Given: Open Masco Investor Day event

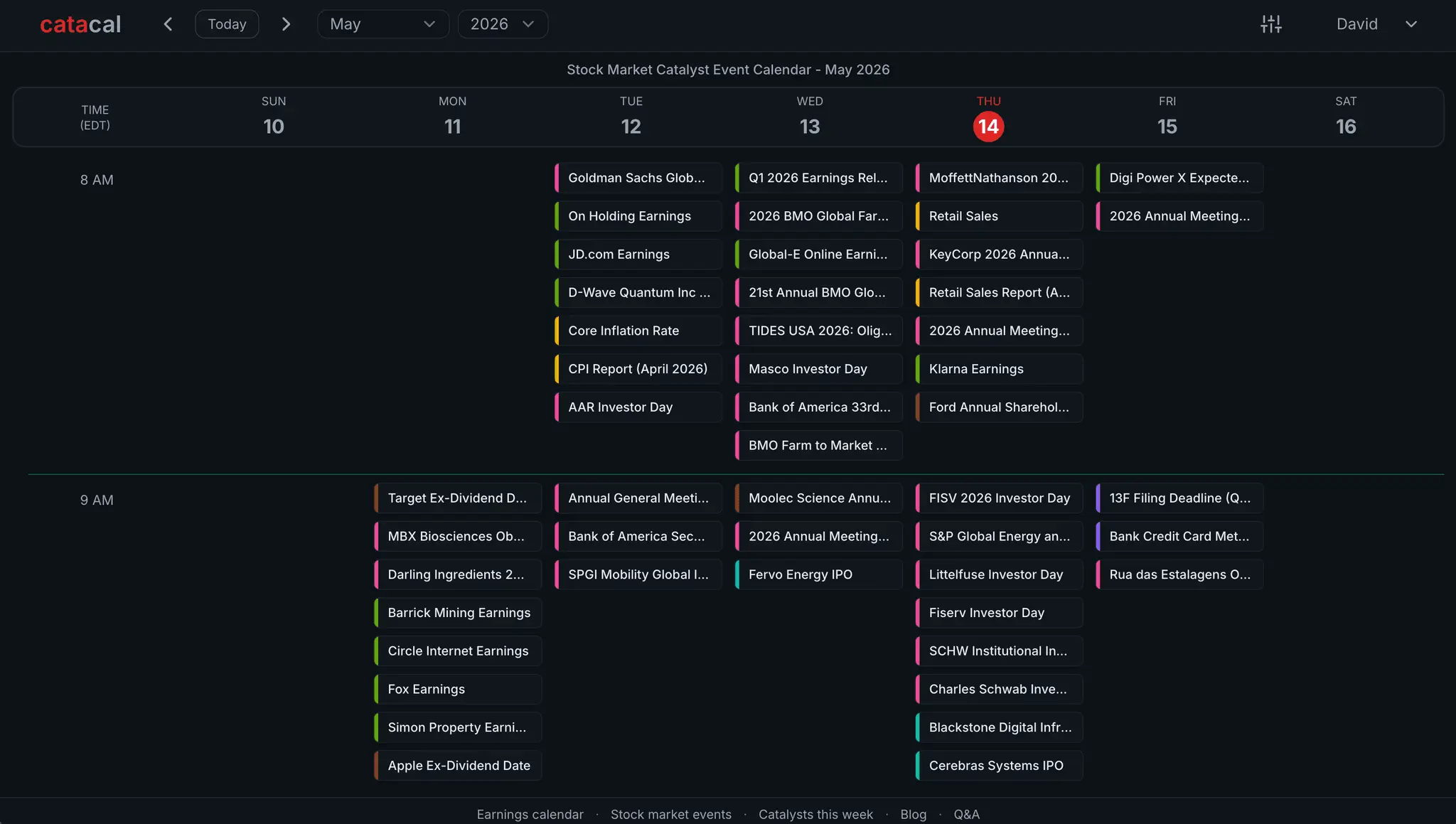Looking at the screenshot, I should pyautogui.click(x=819, y=369).
